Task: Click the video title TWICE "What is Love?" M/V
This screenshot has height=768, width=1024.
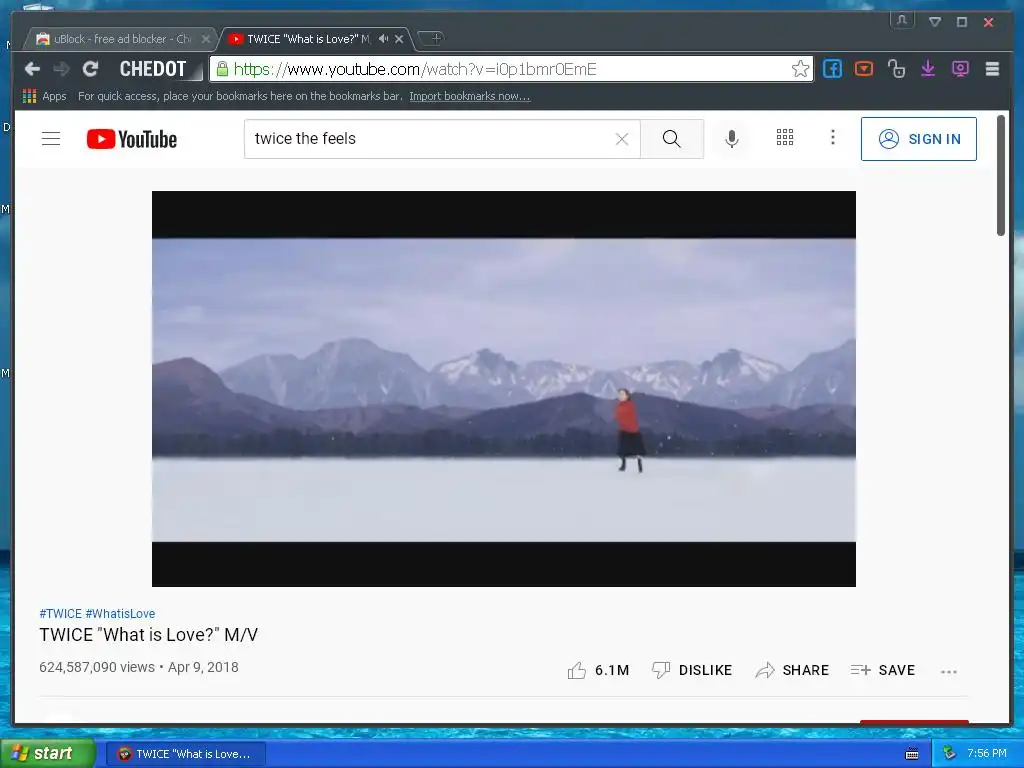Action: (x=149, y=635)
